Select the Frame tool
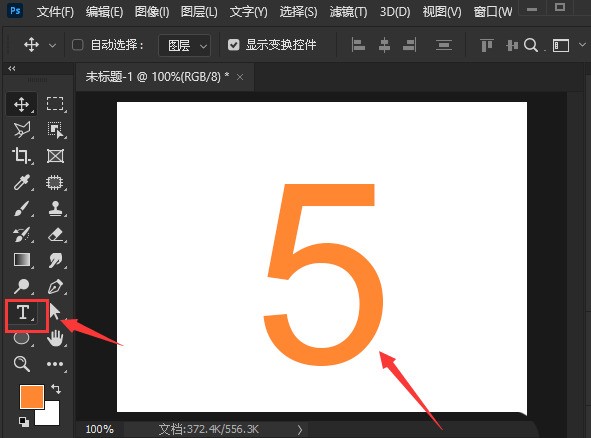The image size is (591, 438). (55, 156)
